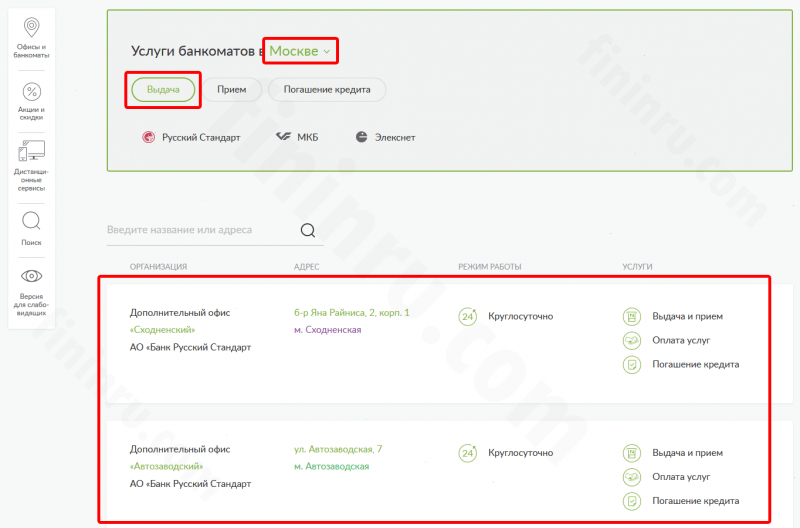800x528 pixels.
Task: Click Выдача и прием icon in the Сходненский row
Action: click(x=632, y=317)
